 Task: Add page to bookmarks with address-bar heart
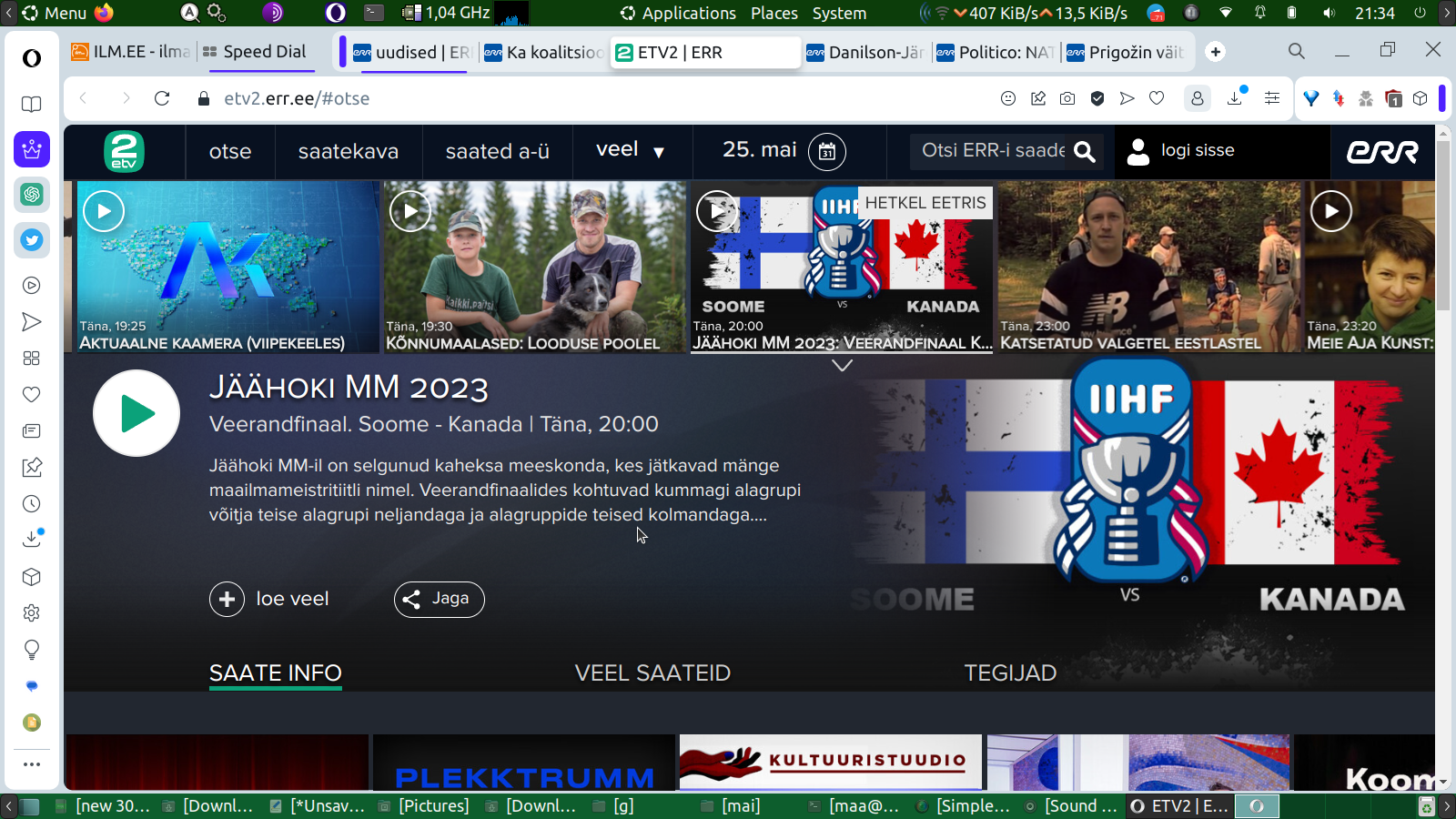point(1157,98)
